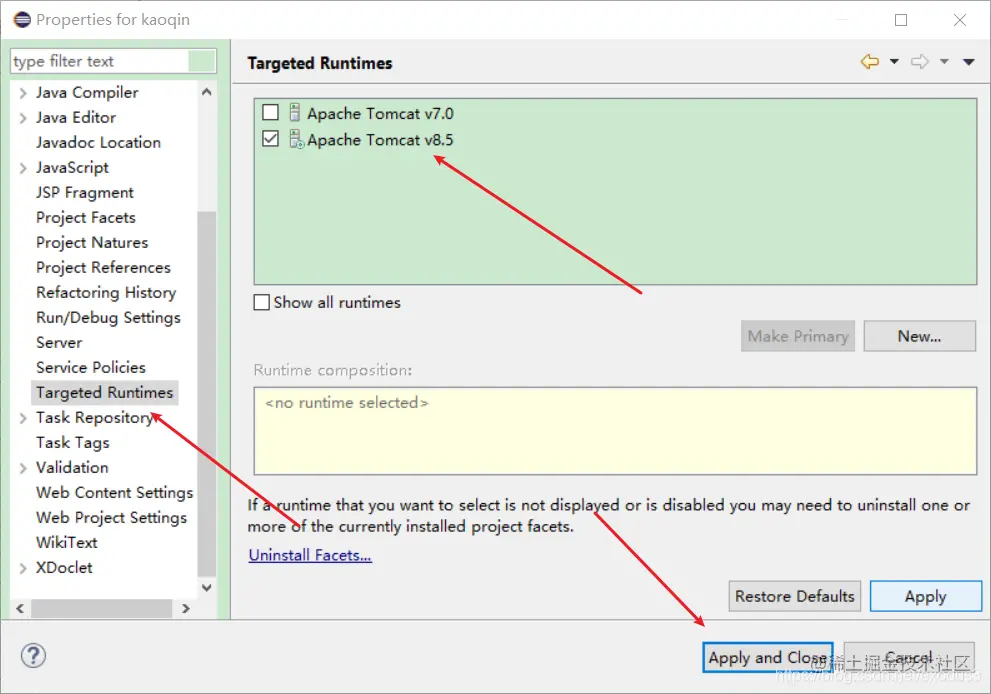Open Web Project Settings page
Viewport: 991px width, 694px height.
click(111, 518)
